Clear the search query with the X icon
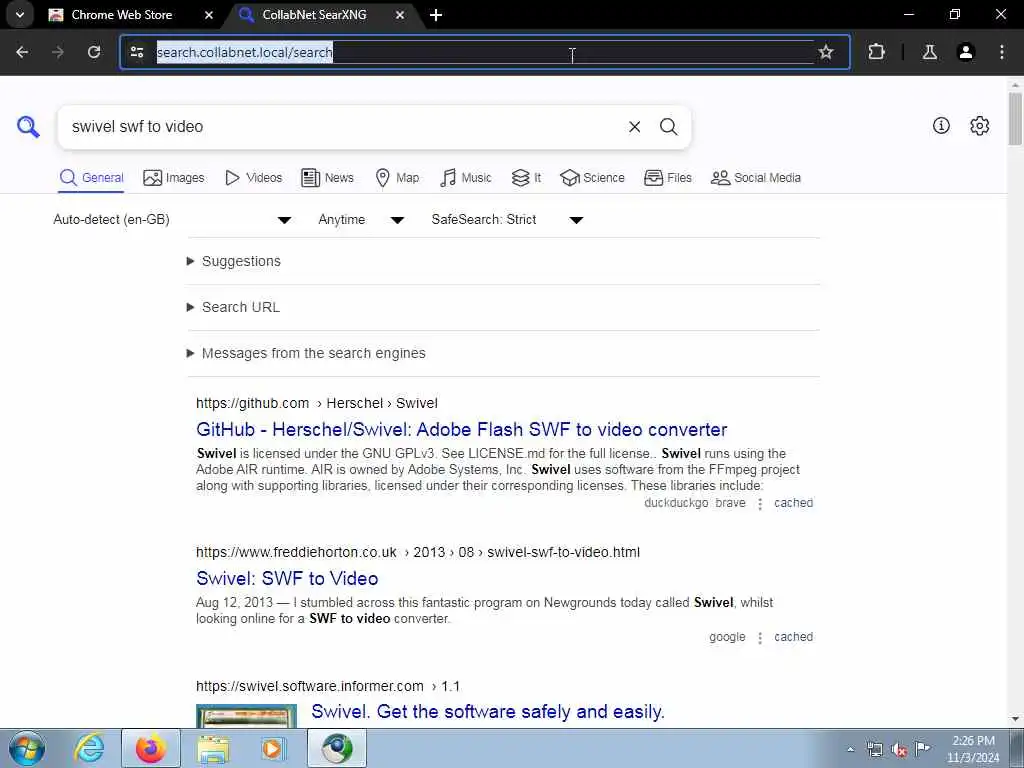This screenshot has height=768, width=1024. pyautogui.click(x=634, y=127)
